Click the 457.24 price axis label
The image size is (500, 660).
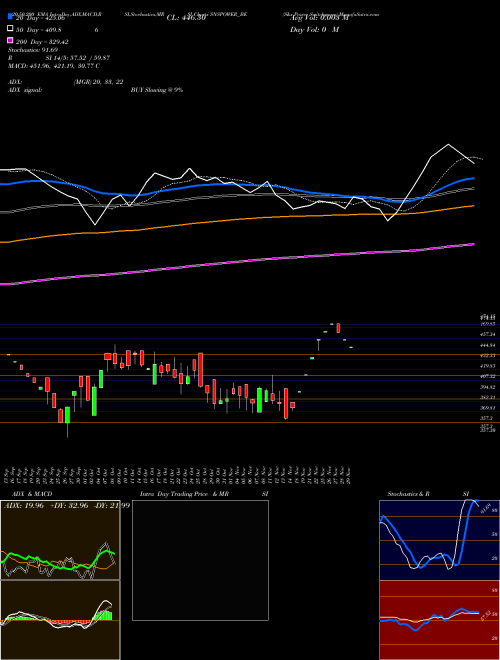pos(489,334)
